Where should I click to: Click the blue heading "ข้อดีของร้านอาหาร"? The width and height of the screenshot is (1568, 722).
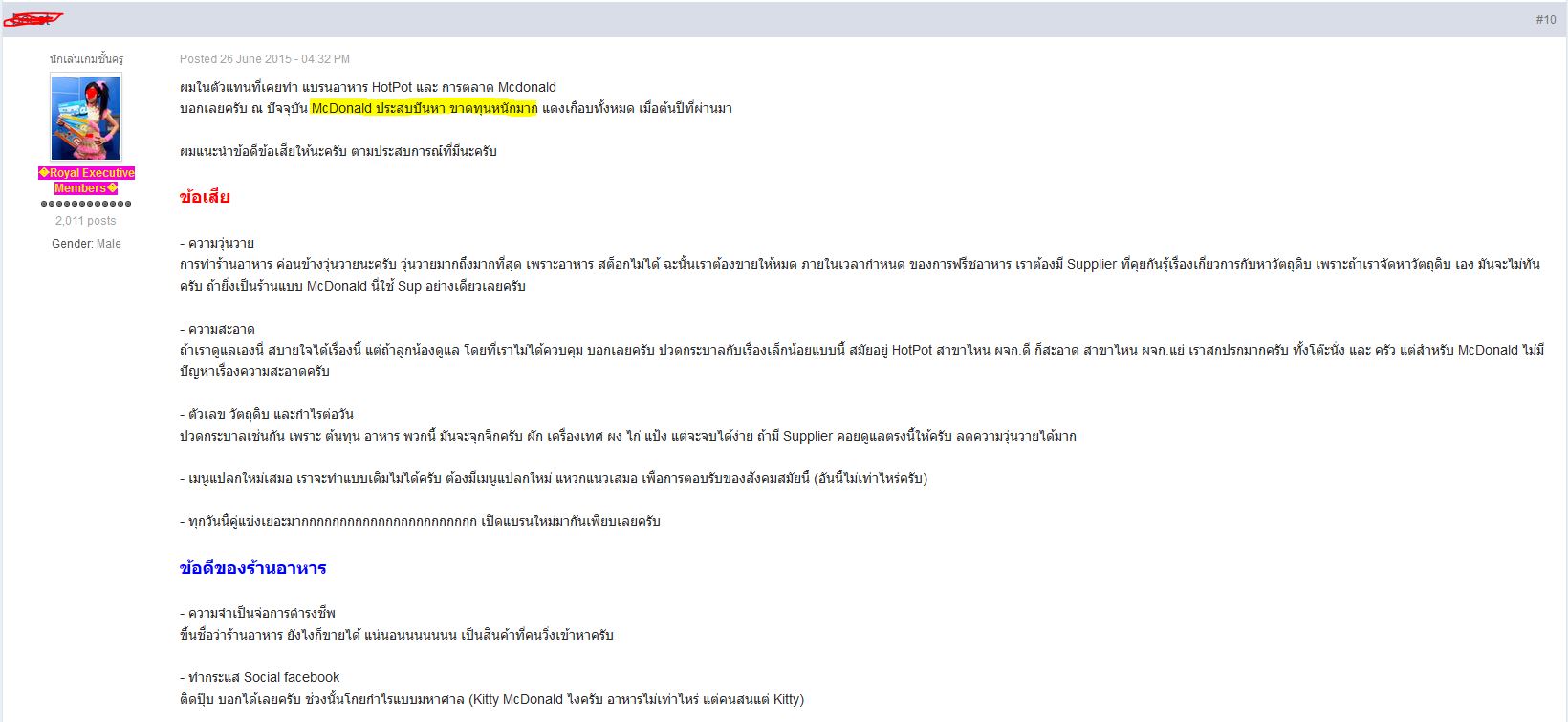253,568
